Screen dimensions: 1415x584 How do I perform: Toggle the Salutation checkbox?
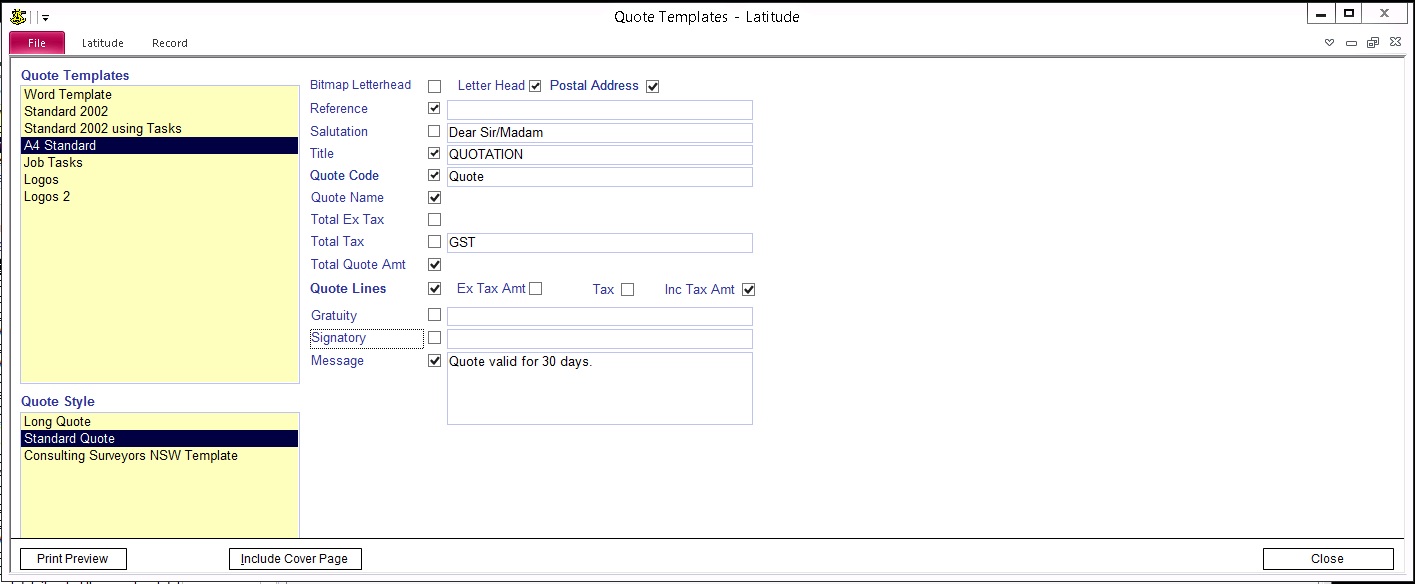[434, 131]
